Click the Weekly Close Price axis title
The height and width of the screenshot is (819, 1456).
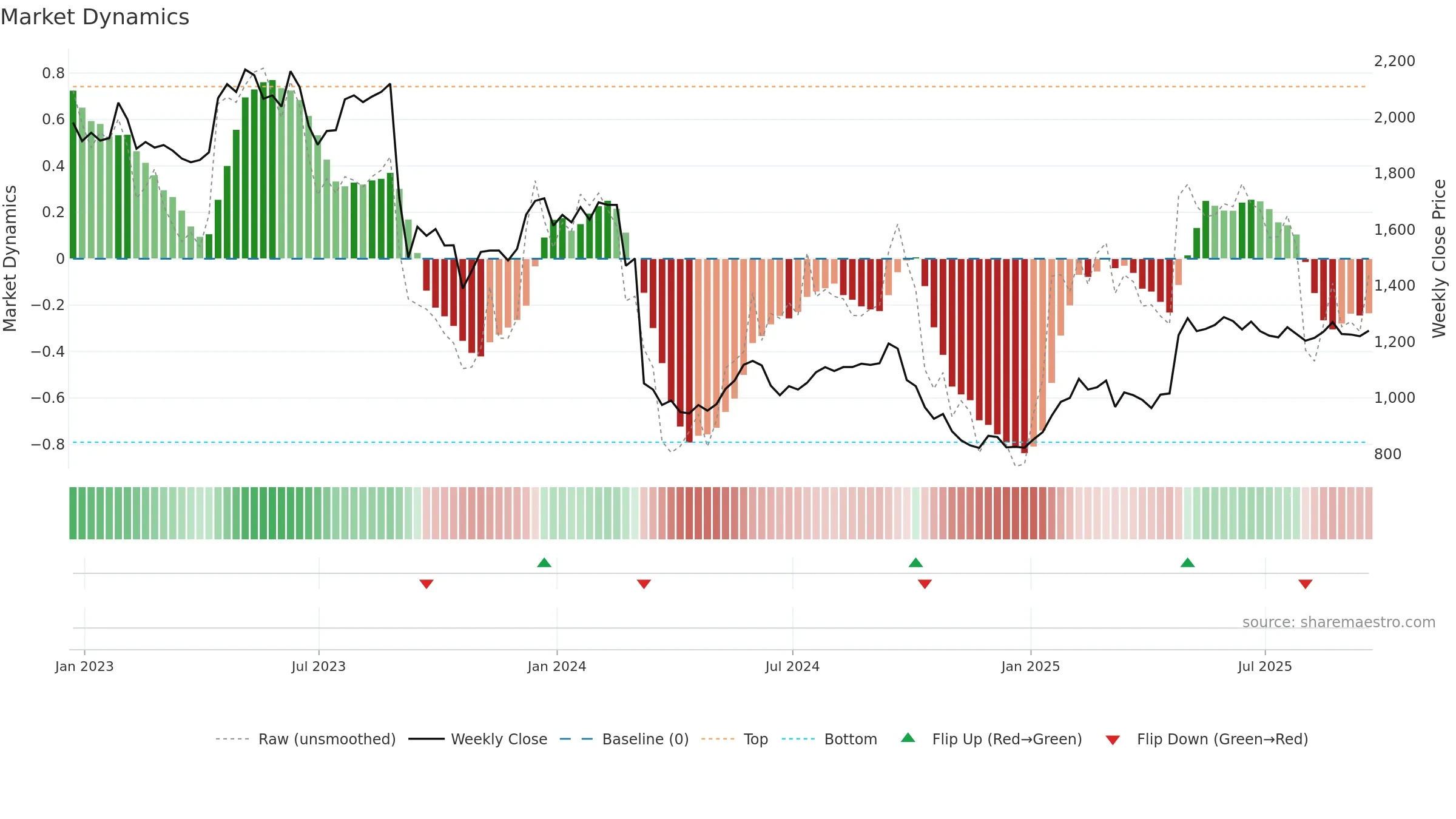pyautogui.click(x=1439, y=258)
